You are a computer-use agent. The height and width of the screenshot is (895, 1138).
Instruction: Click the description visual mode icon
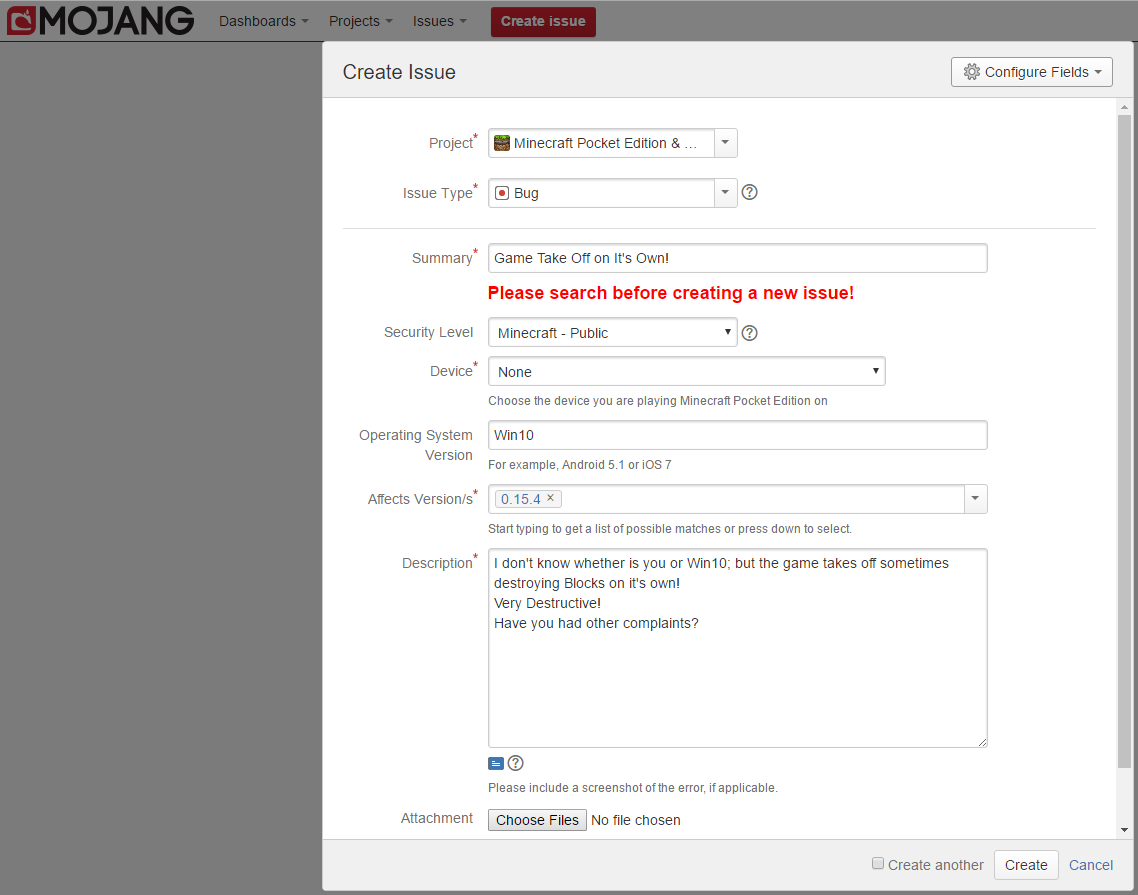496,764
